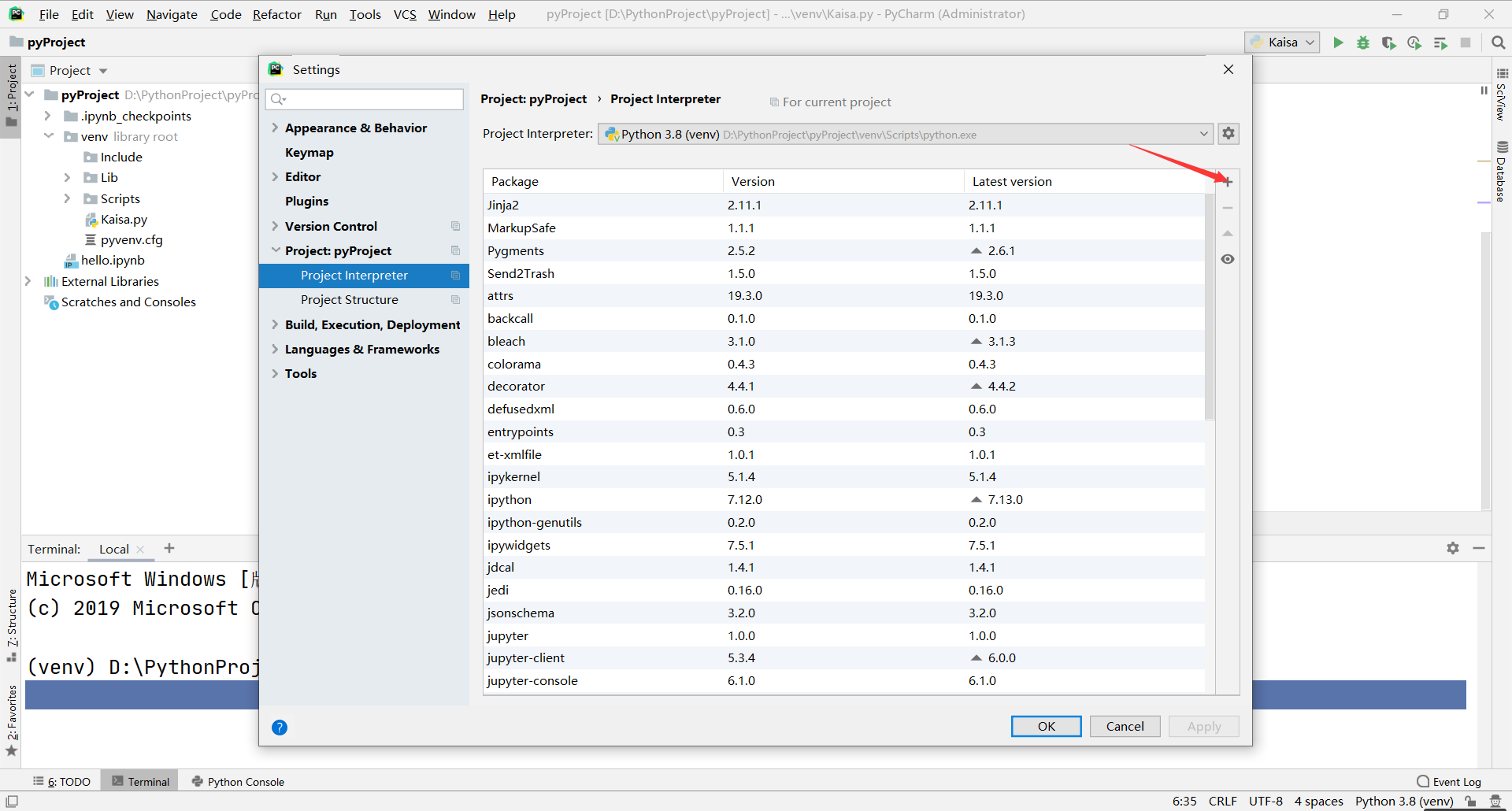Select hello.ipynb in project tree

(113, 260)
